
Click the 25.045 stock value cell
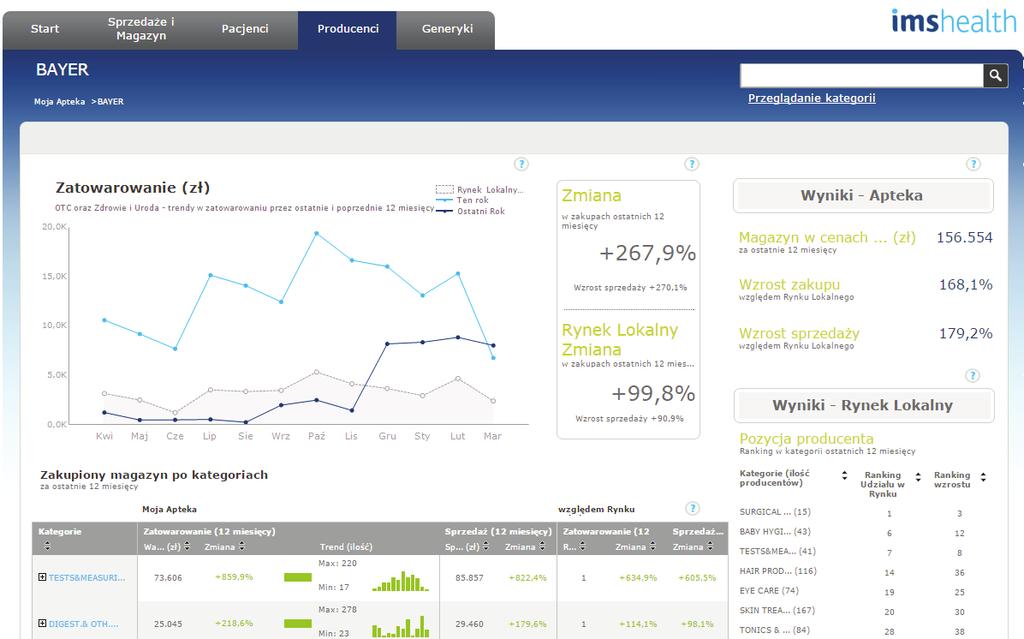click(168, 624)
